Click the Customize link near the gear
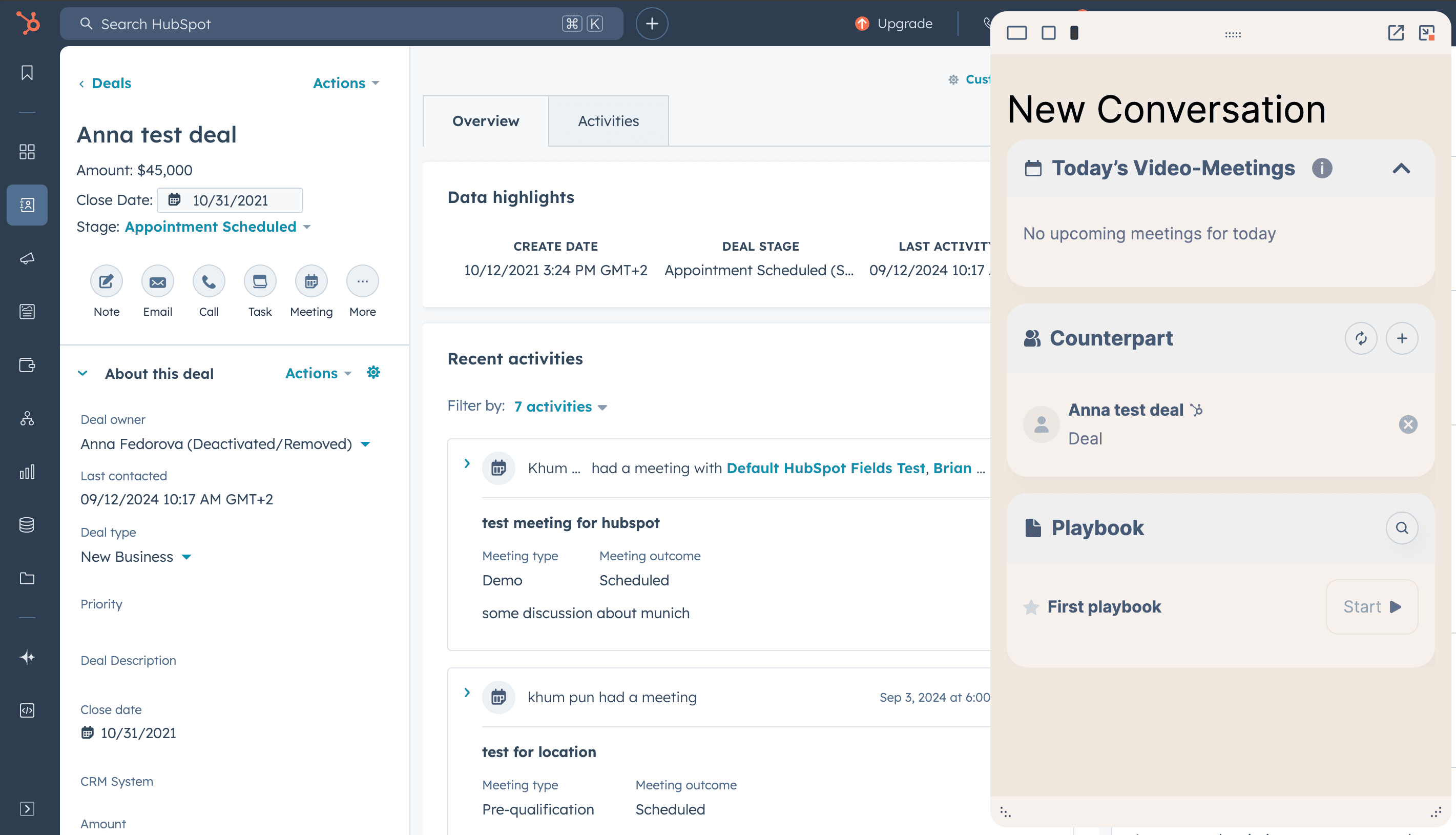 pyautogui.click(x=977, y=79)
